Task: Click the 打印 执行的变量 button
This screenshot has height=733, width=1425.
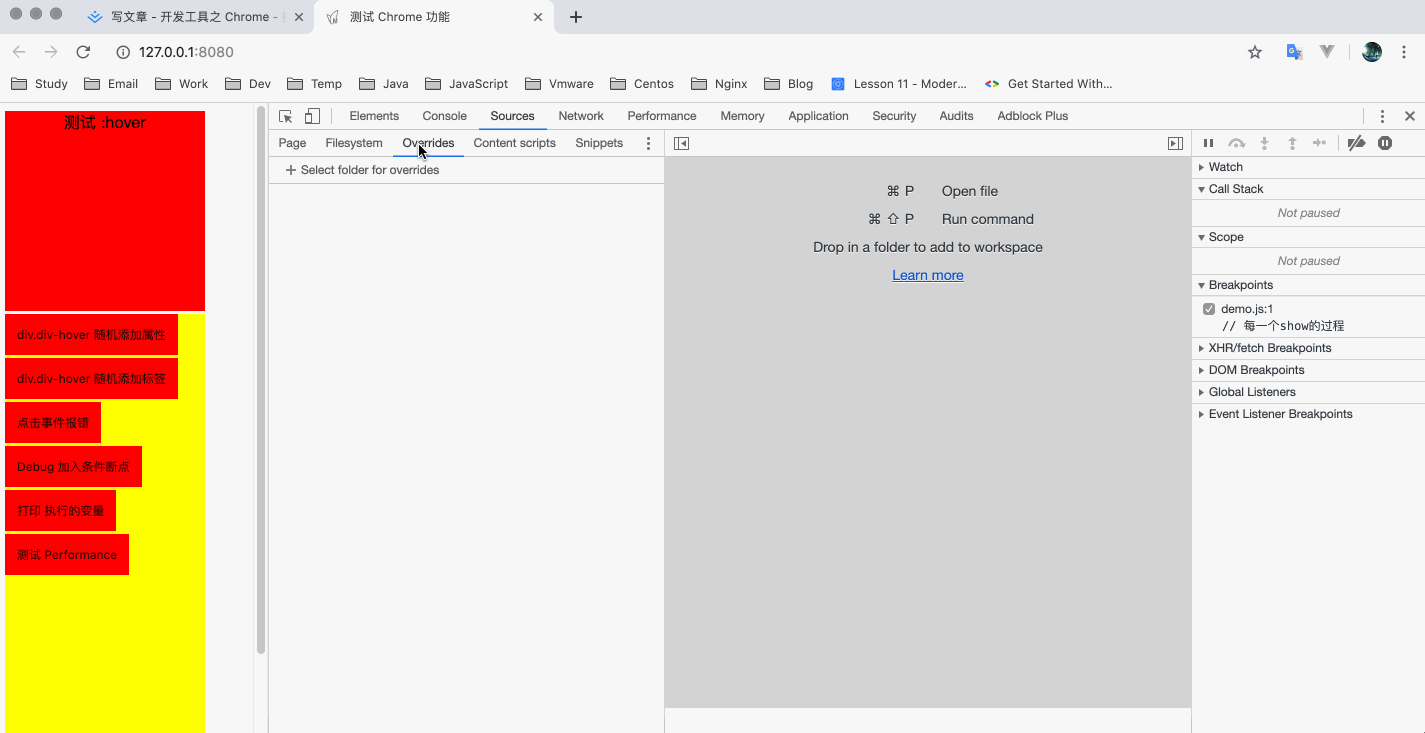Action: click(60, 510)
